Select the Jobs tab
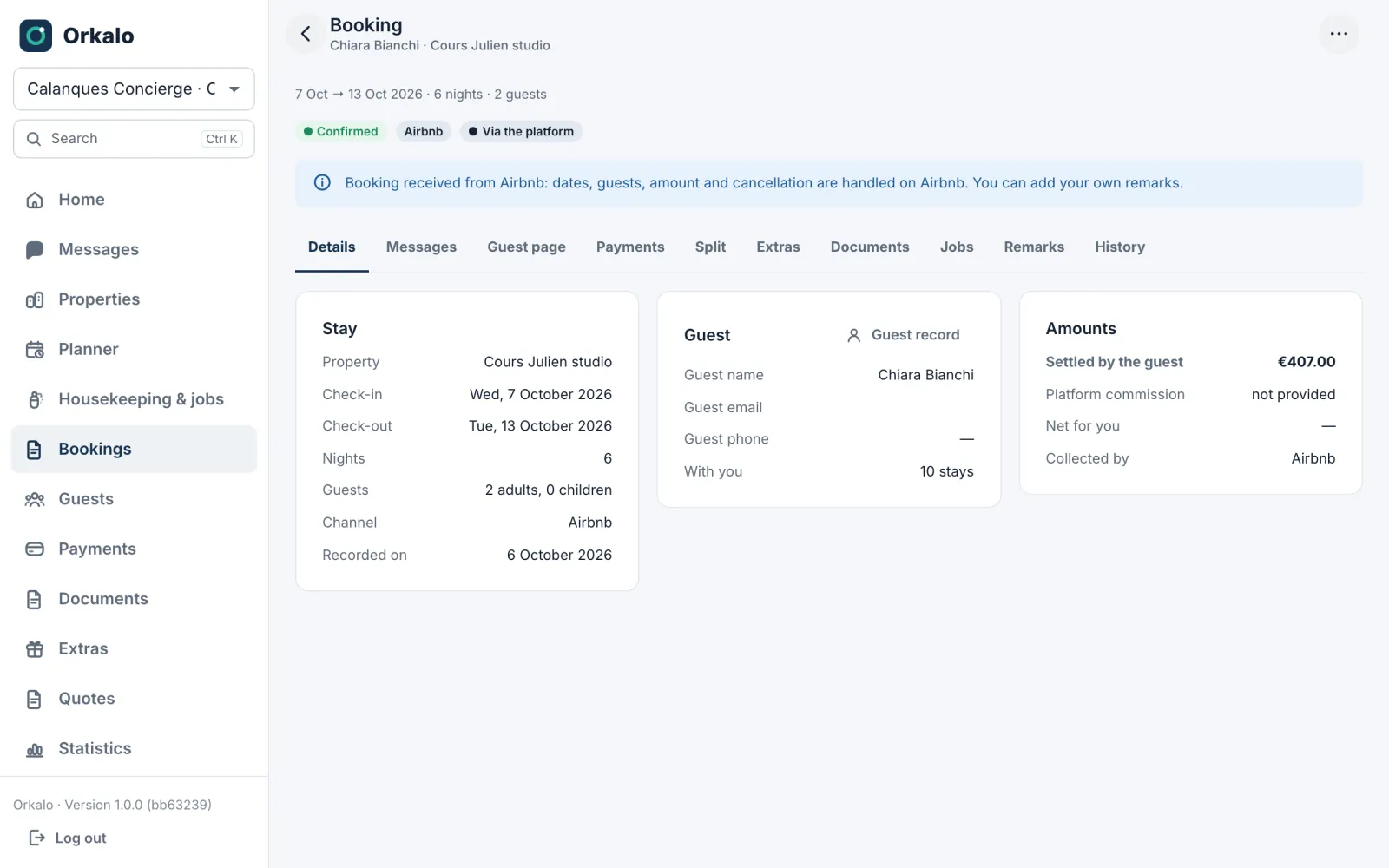 click(x=957, y=247)
